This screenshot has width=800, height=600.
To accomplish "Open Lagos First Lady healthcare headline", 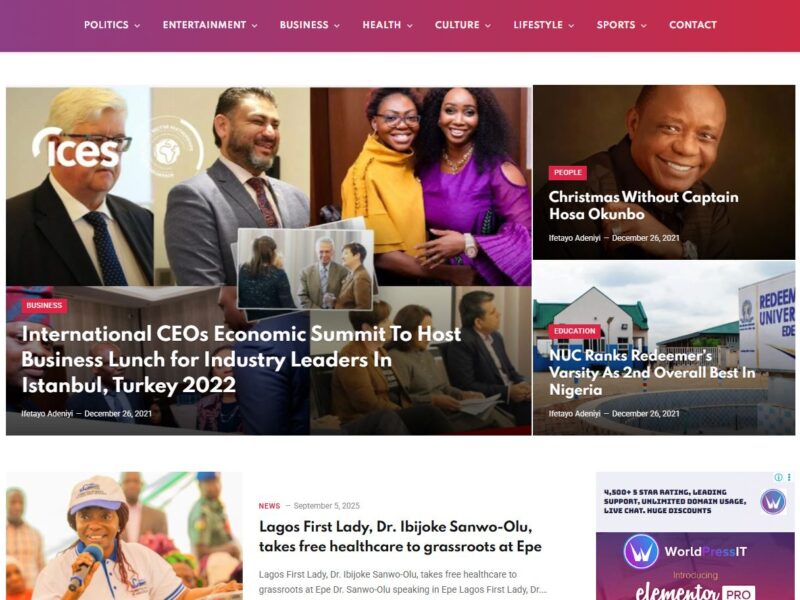I will coord(400,536).
